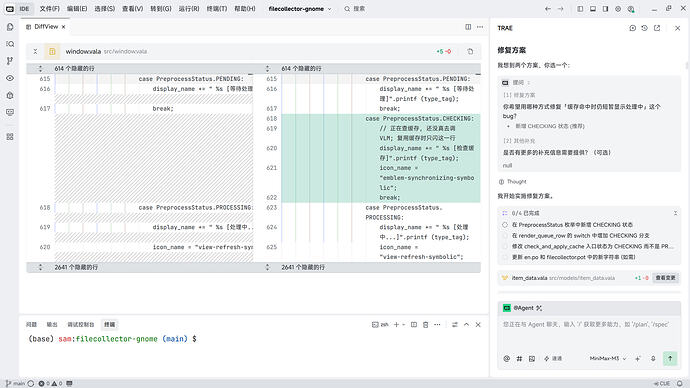Open the extensions icon in activity bar

(x=10, y=137)
